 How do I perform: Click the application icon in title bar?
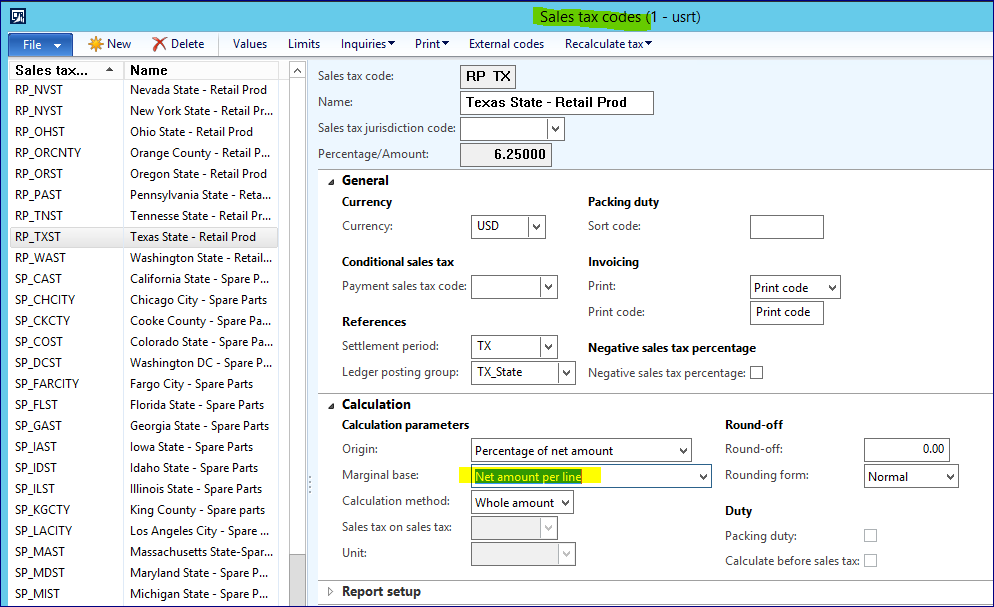tap(18, 17)
